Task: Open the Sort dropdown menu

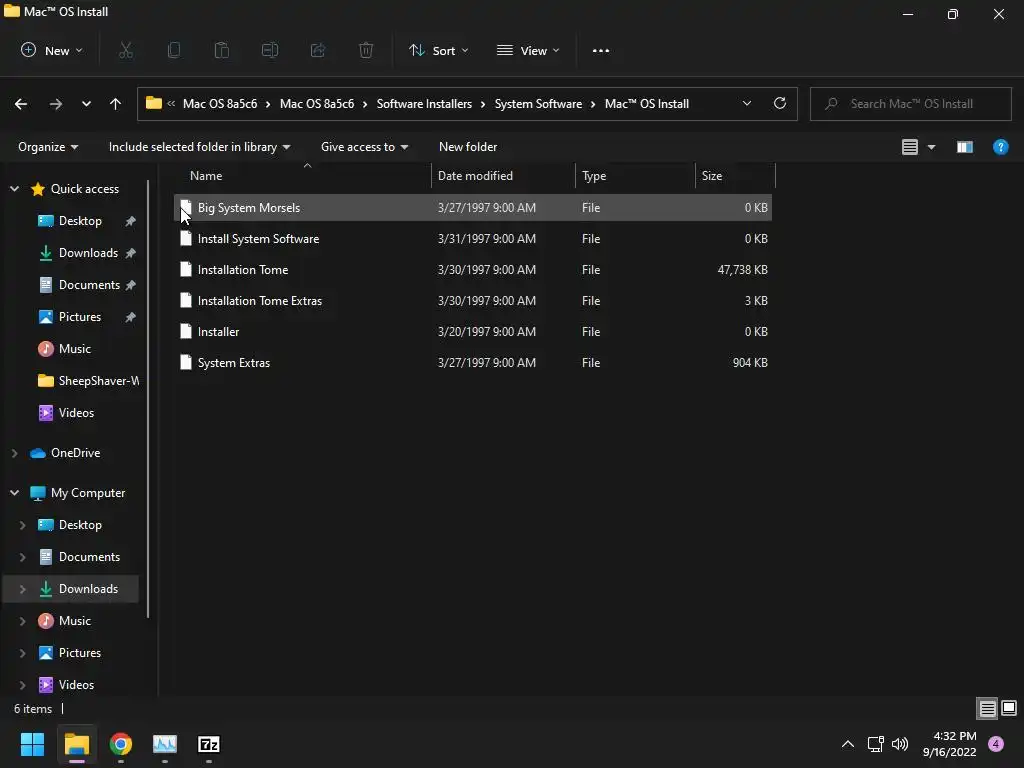Action: (x=438, y=50)
